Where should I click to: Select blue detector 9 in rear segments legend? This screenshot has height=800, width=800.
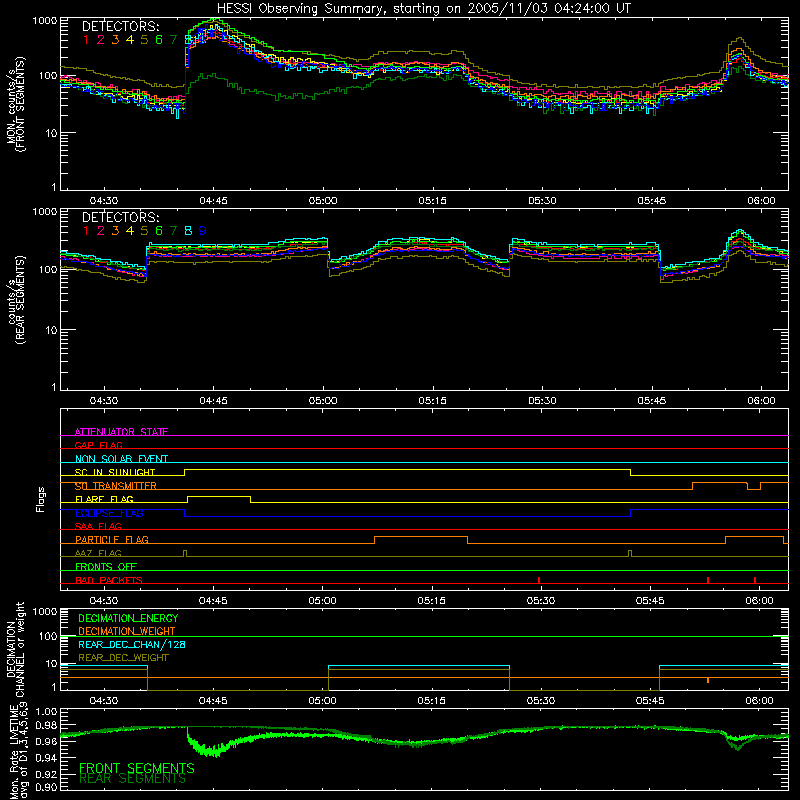pyautogui.click(x=203, y=231)
